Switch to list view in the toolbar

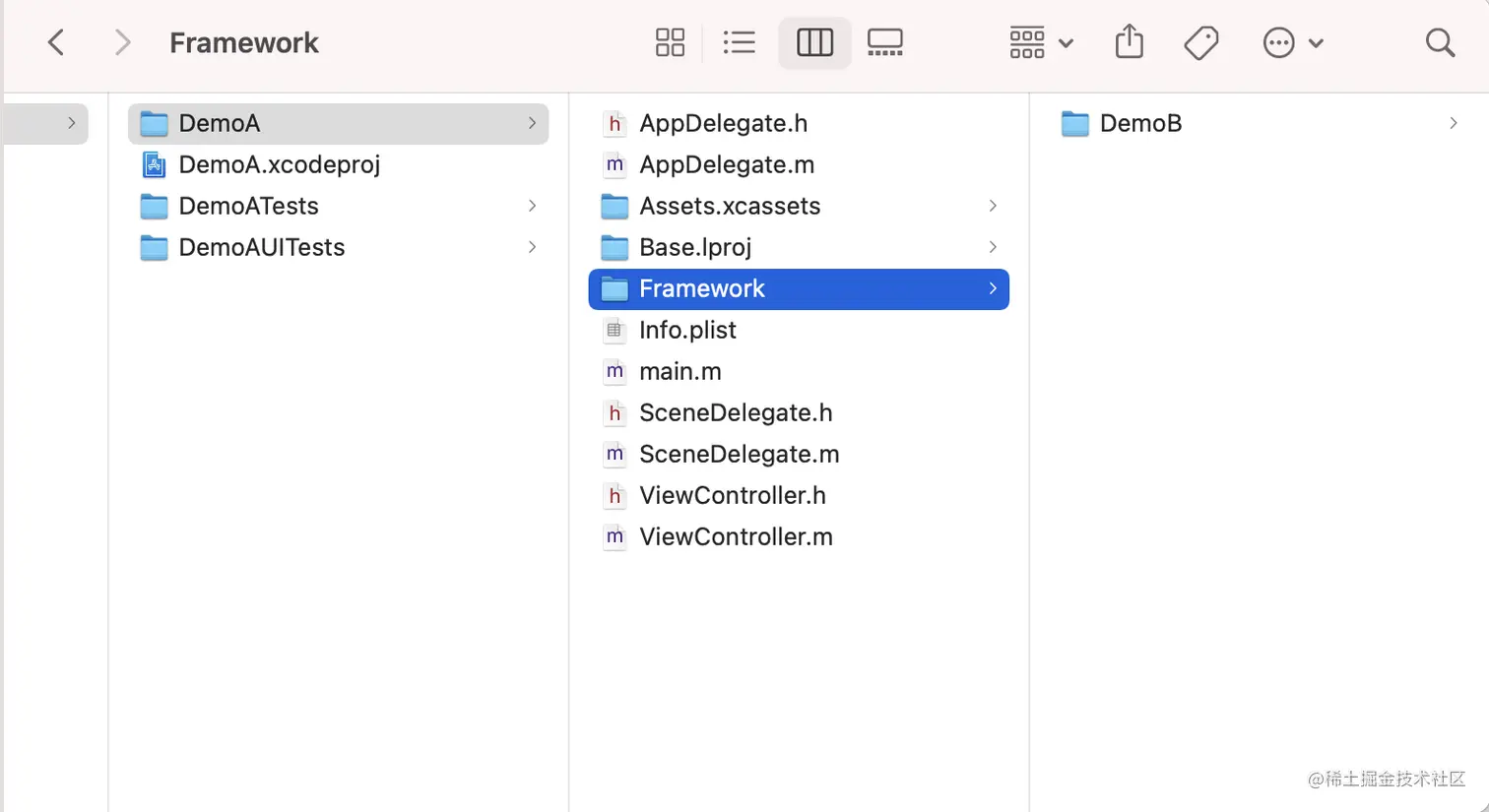coord(740,42)
